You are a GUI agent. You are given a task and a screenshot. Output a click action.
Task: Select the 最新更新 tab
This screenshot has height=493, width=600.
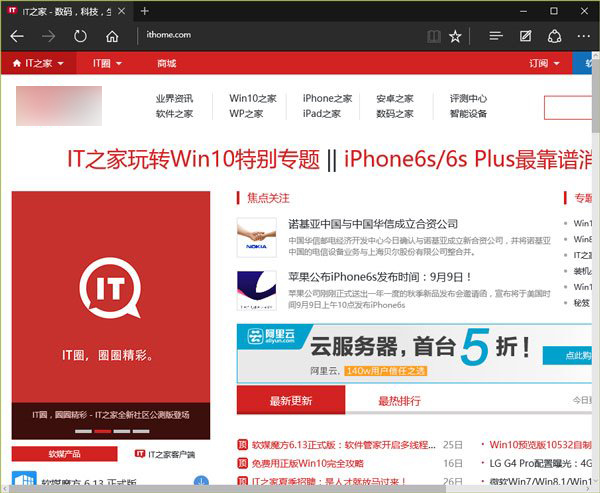[x=291, y=401]
